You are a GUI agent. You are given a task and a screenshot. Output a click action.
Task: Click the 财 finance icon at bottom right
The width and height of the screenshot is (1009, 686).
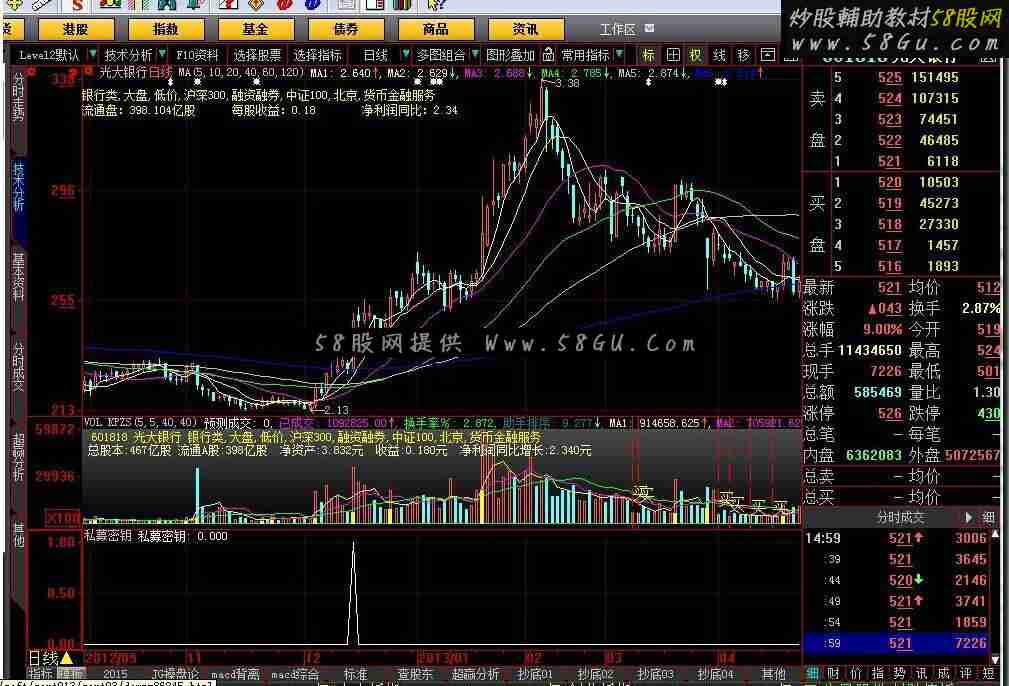(x=833, y=674)
